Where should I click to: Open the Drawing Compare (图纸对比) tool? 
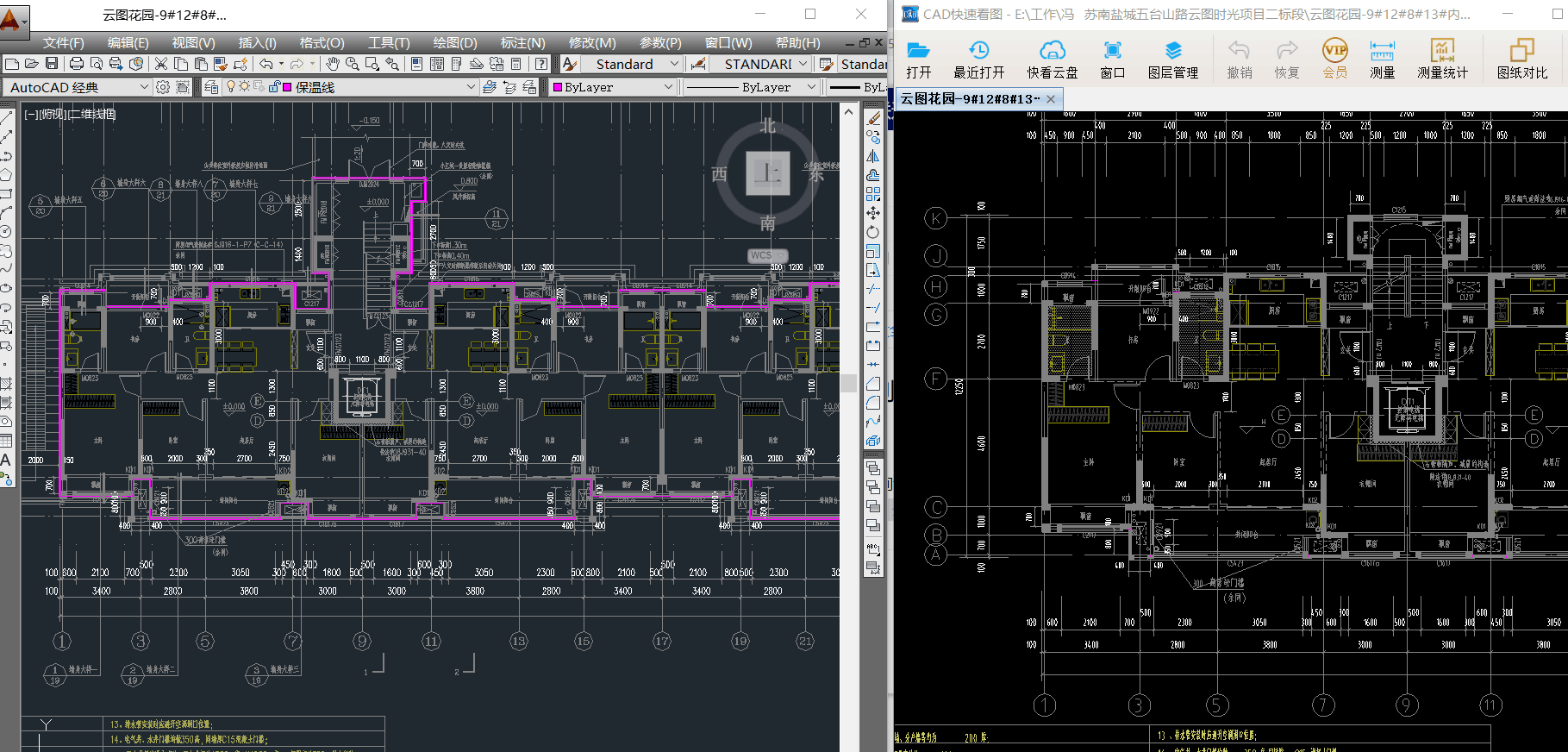pyautogui.click(x=1521, y=59)
